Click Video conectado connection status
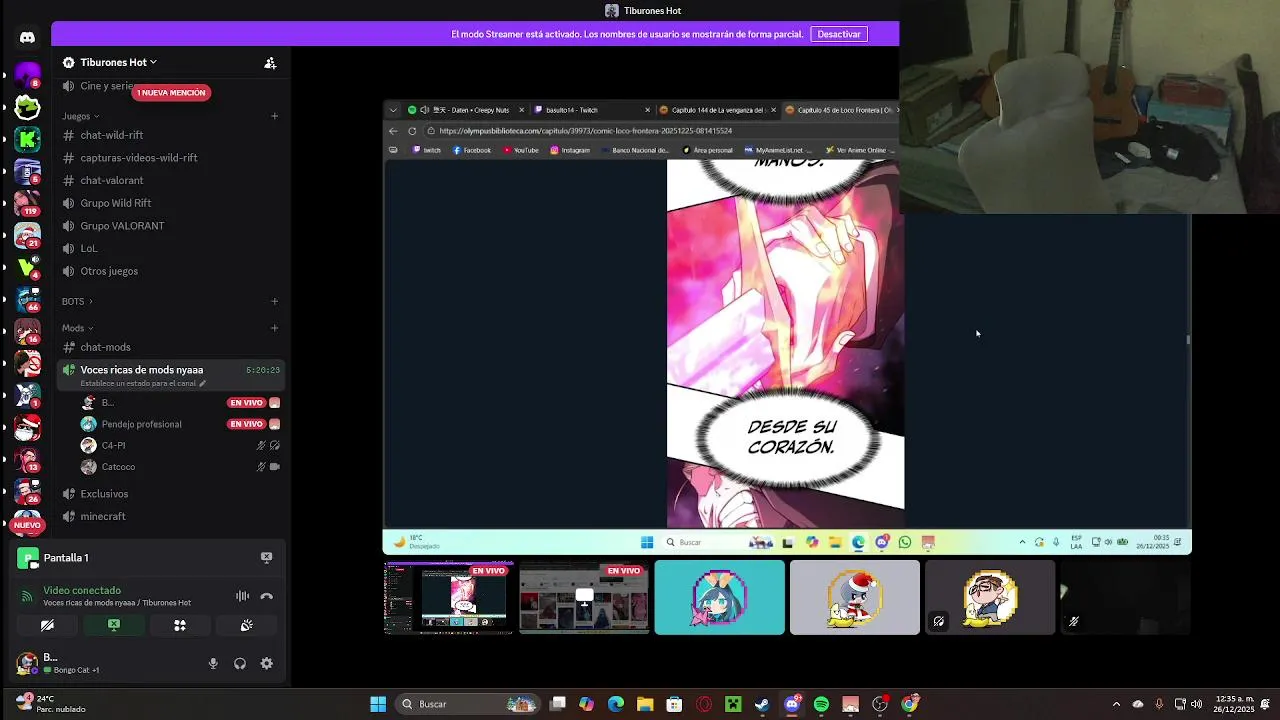 [82, 590]
